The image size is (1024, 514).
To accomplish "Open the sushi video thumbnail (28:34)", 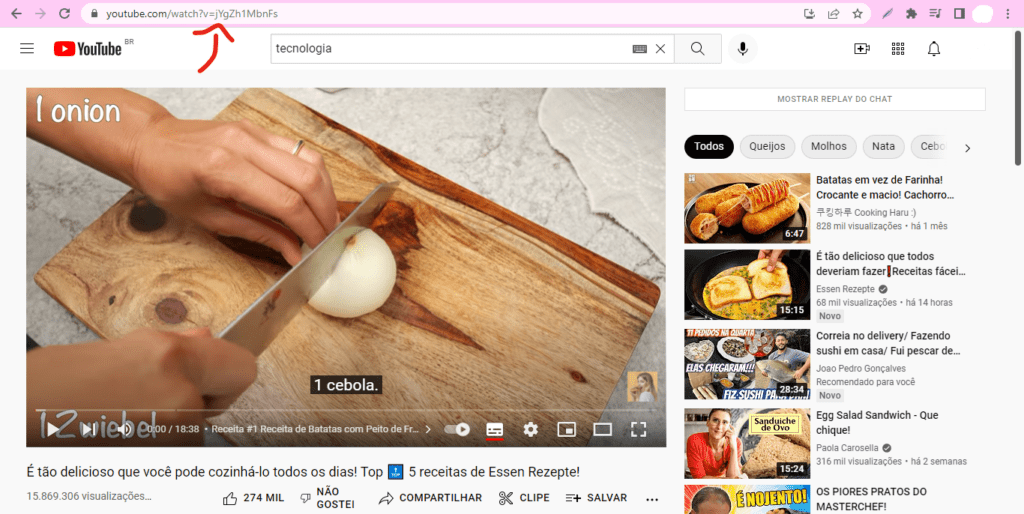I will coord(747,364).
